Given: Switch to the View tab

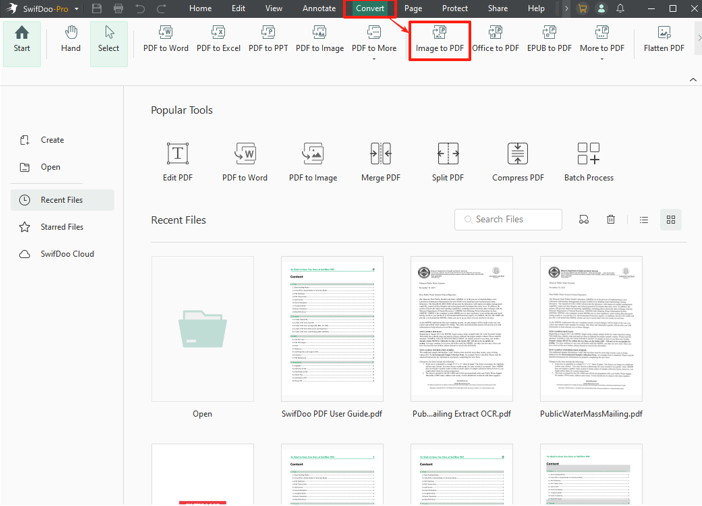Looking at the screenshot, I should pyautogui.click(x=274, y=9).
